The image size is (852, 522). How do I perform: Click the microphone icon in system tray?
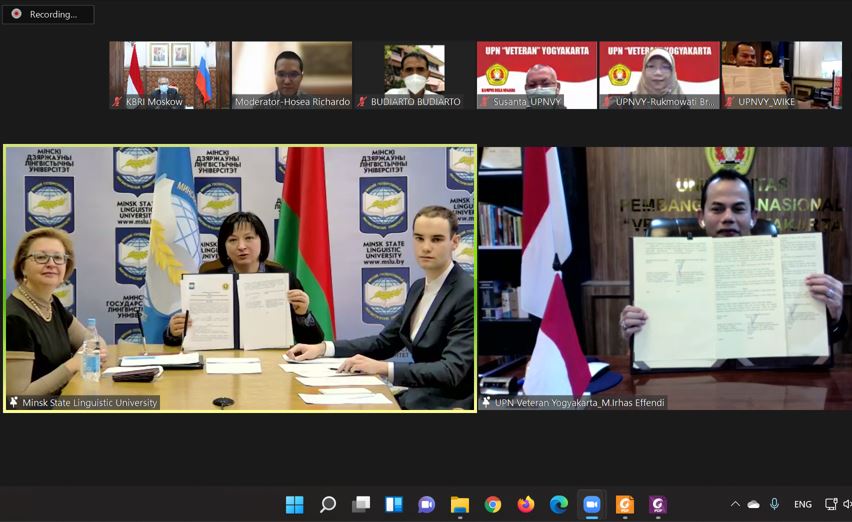point(774,504)
